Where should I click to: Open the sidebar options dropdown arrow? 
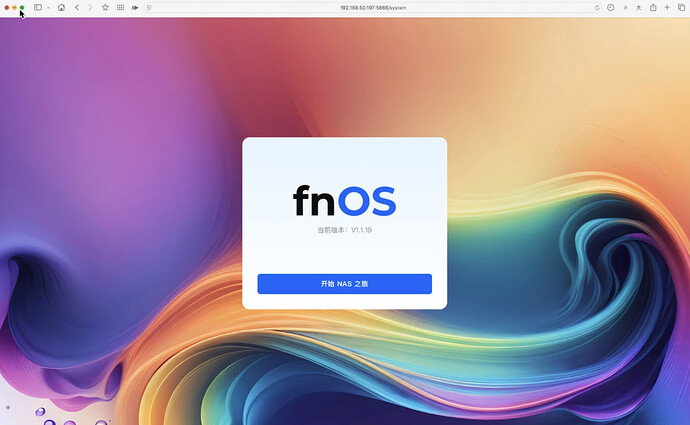[48, 8]
